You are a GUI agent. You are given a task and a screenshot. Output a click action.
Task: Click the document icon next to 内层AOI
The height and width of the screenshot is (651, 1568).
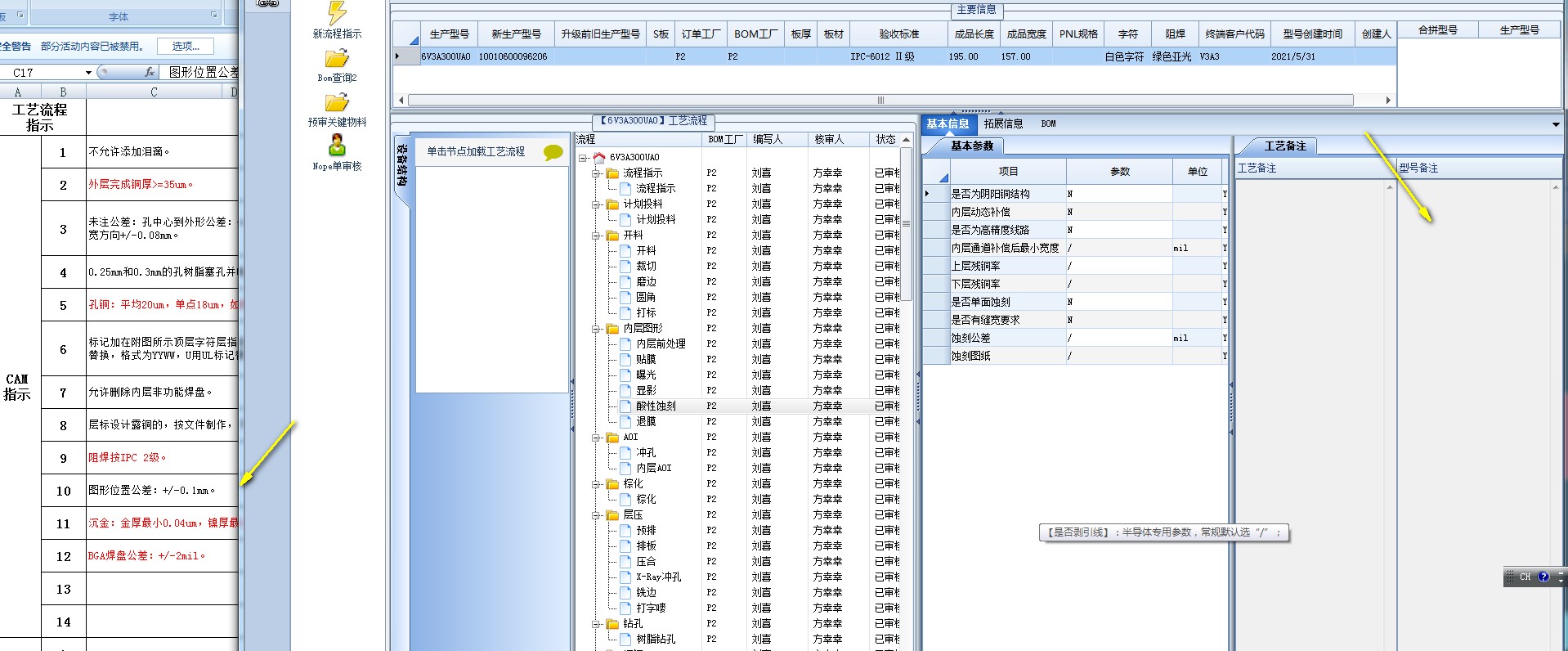625,468
